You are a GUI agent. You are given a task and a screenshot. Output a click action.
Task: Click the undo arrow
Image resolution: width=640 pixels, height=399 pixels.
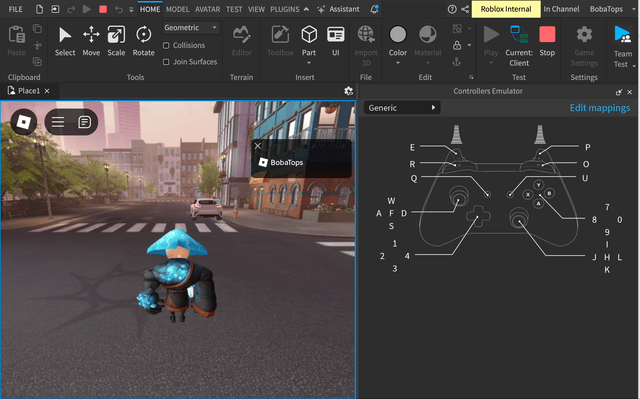pos(119,9)
